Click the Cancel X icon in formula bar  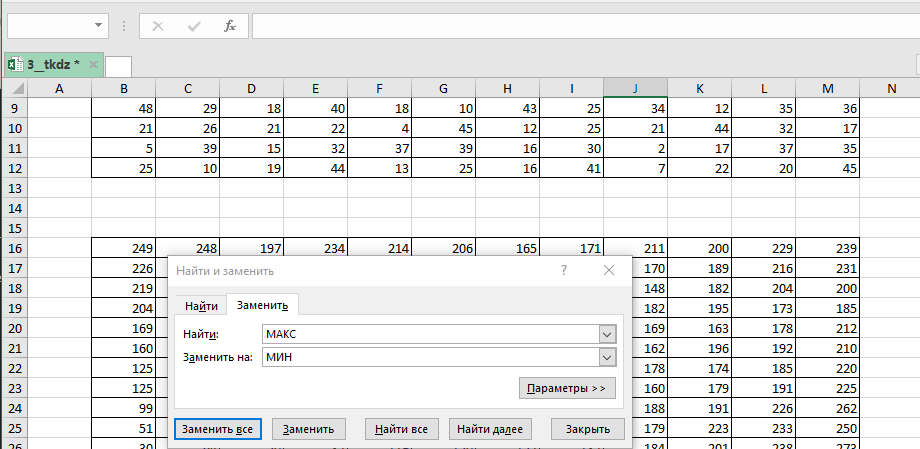157,25
